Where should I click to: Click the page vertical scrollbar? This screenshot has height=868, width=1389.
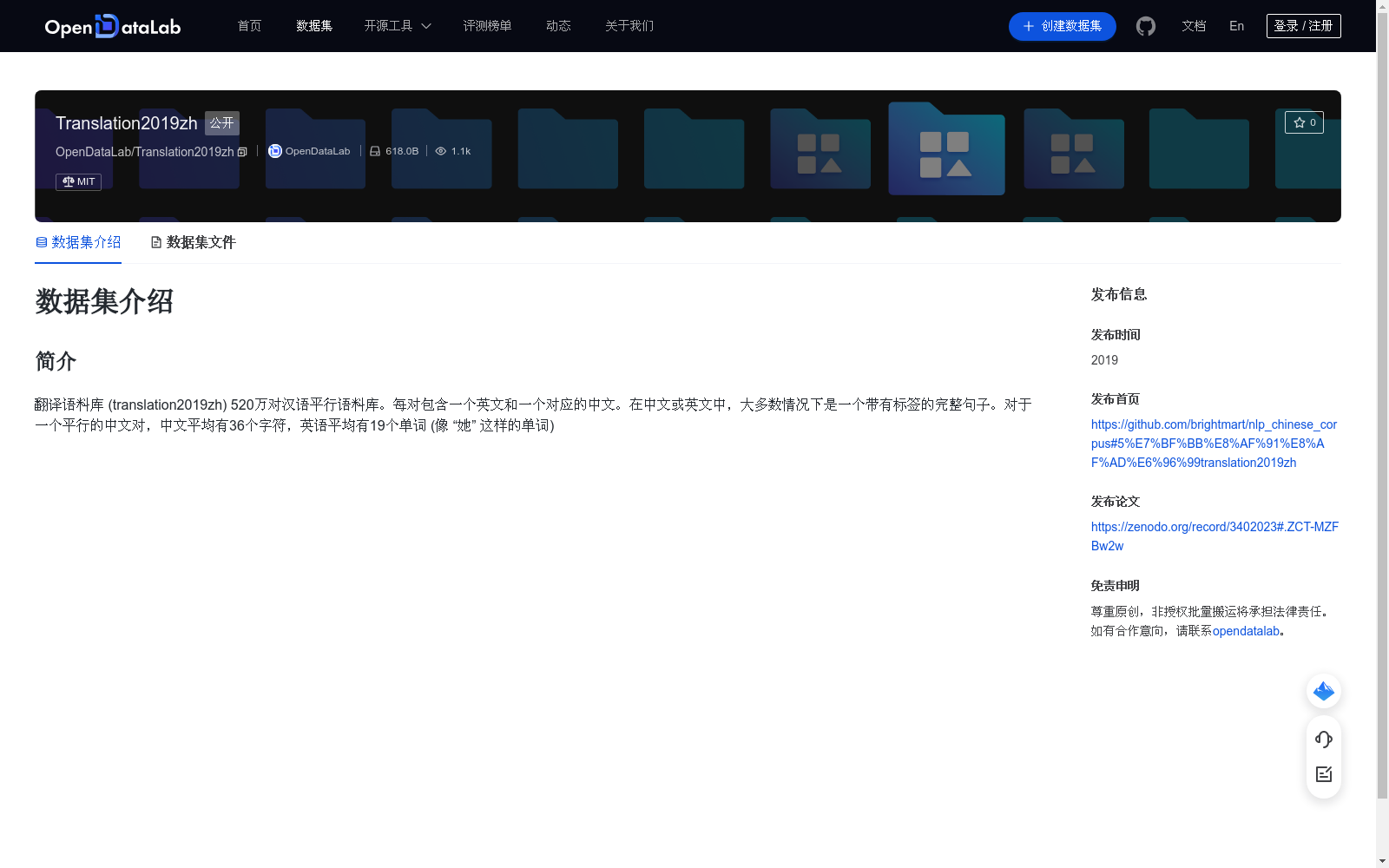click(x=1382, y=405)
